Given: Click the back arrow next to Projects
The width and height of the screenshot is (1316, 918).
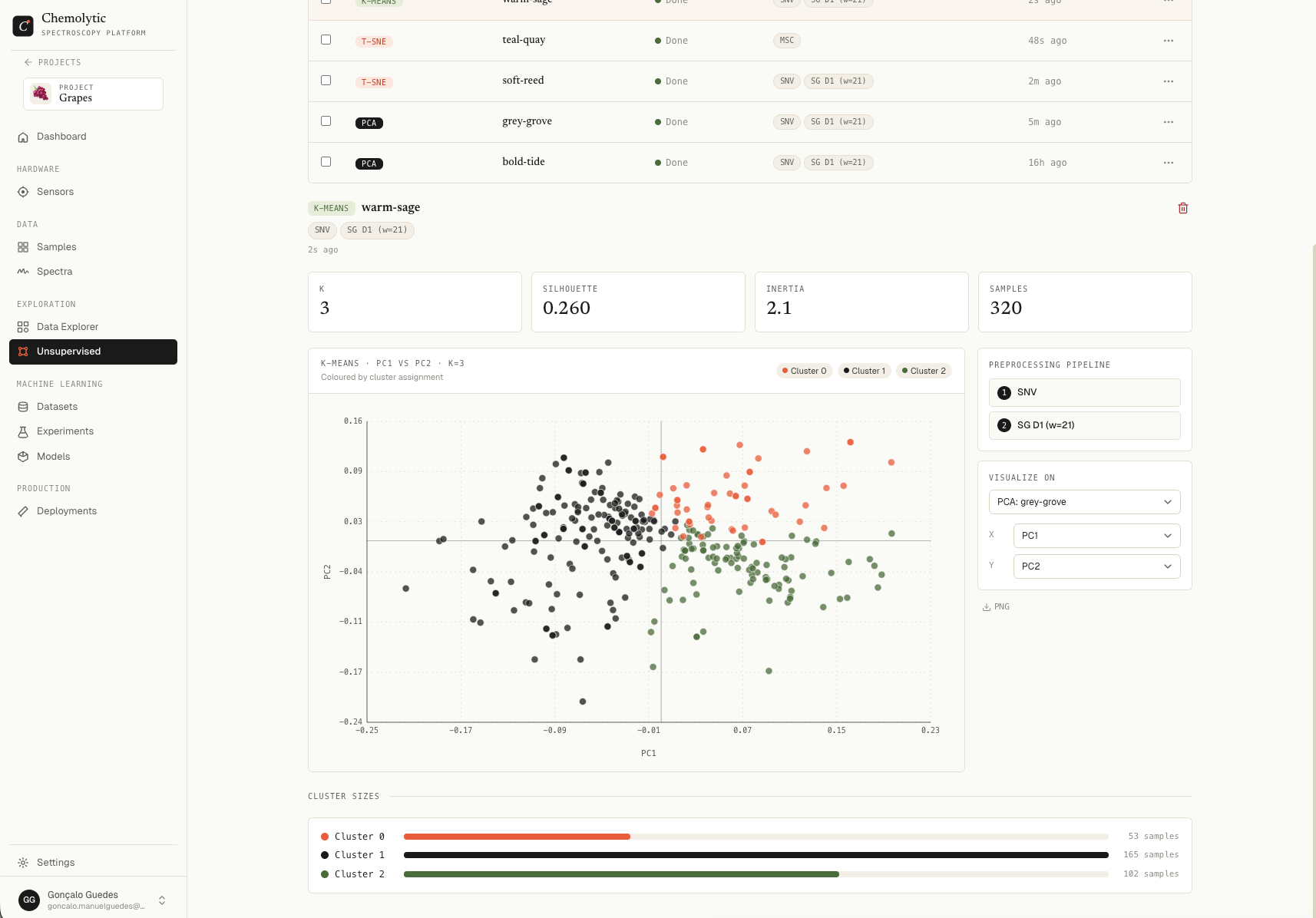Looking at the screenshot, I should click(28, 62).
